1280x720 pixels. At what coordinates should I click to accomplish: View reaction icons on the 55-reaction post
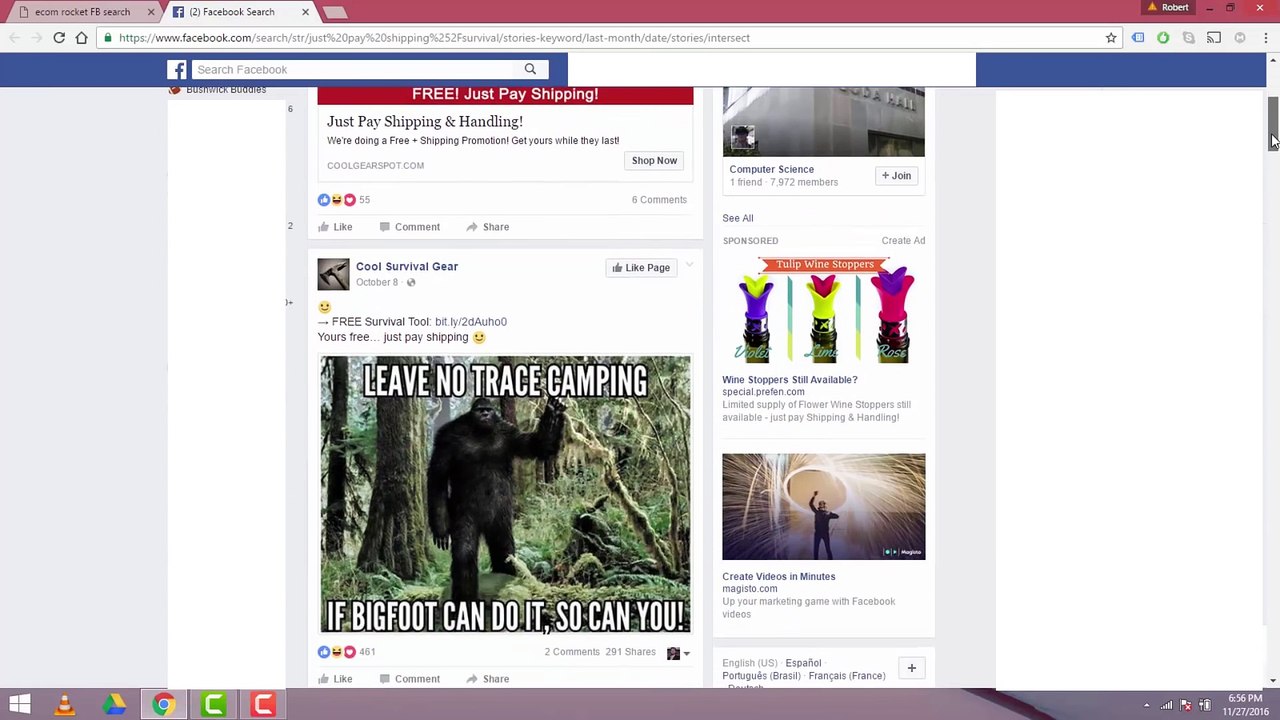(x=336, y=200)
